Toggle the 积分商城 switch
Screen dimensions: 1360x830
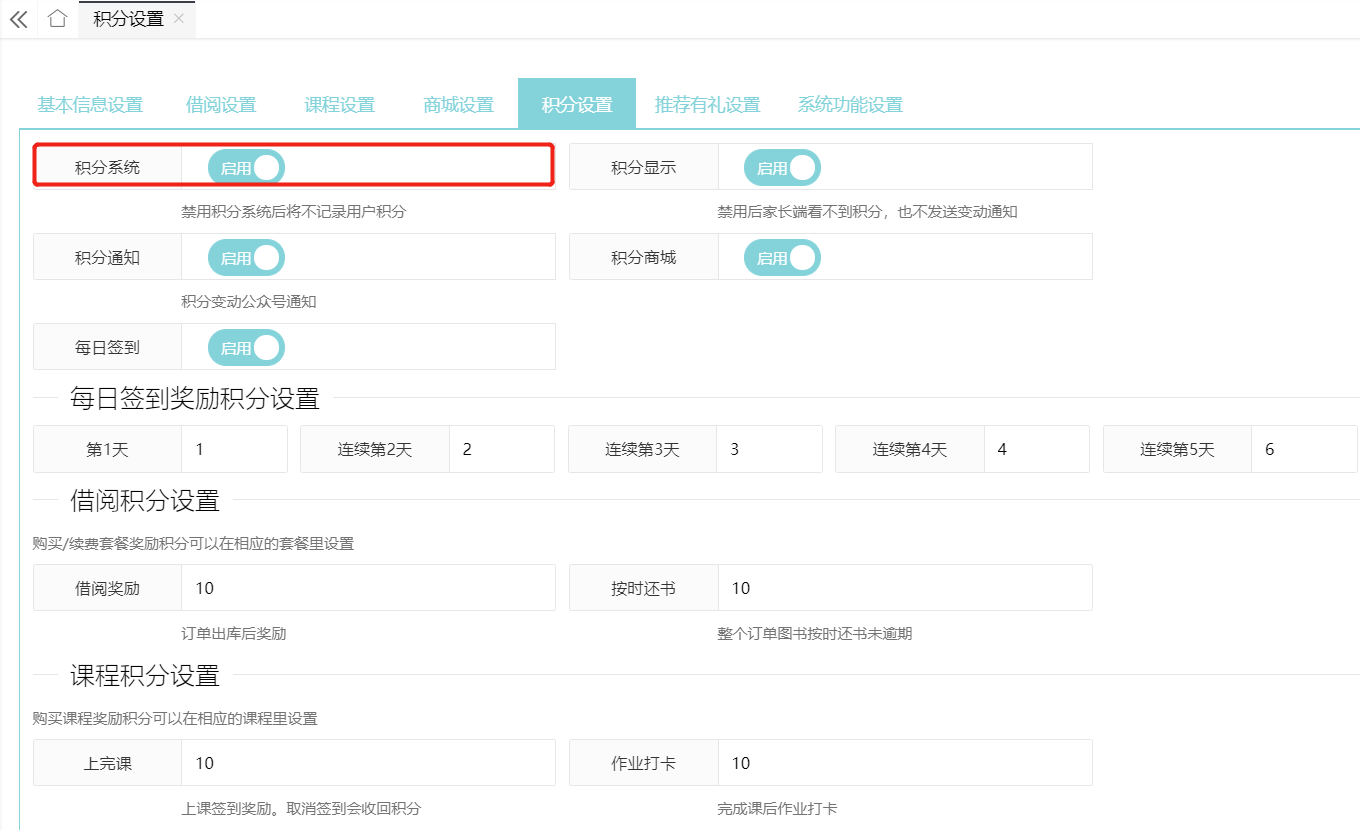(782, 258)
